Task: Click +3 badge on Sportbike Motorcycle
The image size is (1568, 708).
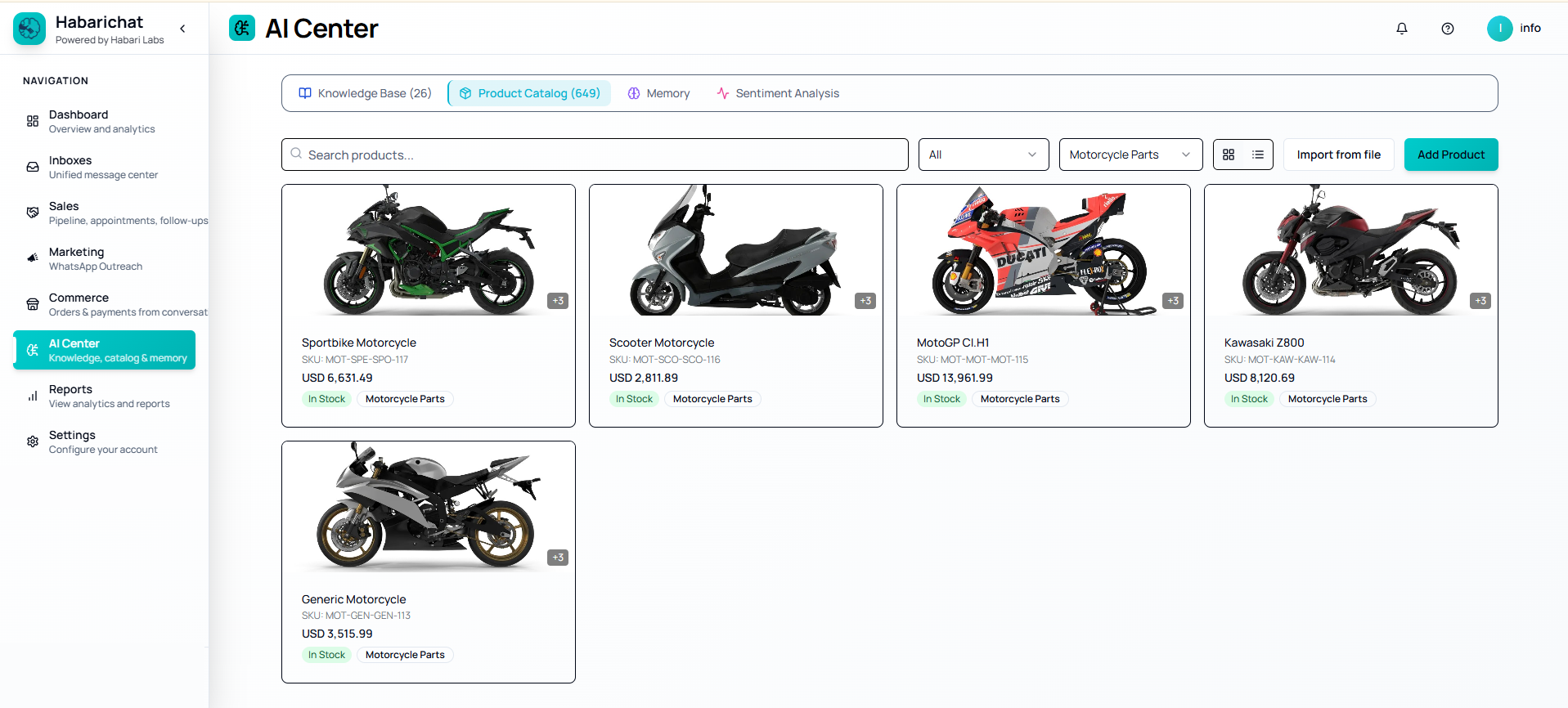Action: pyautogui.click(x=558, y=301)
